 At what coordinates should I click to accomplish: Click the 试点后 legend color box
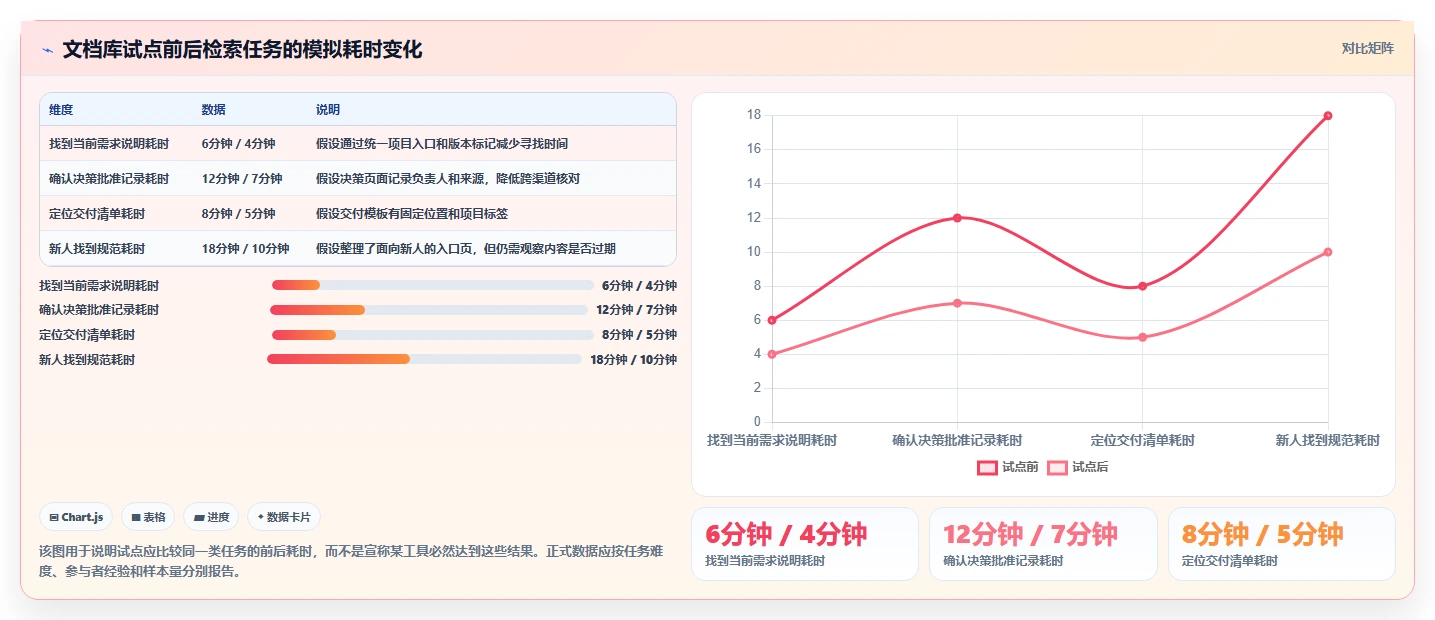(x=1057, y=467)
